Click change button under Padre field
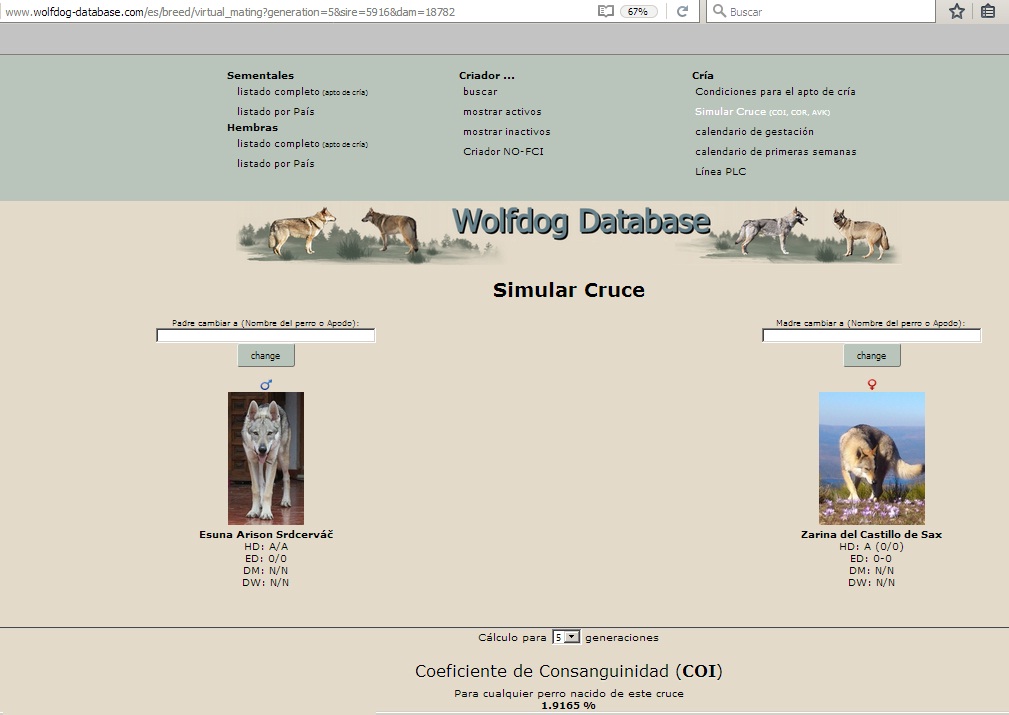 pyautogui.click(x=266, y=355)
